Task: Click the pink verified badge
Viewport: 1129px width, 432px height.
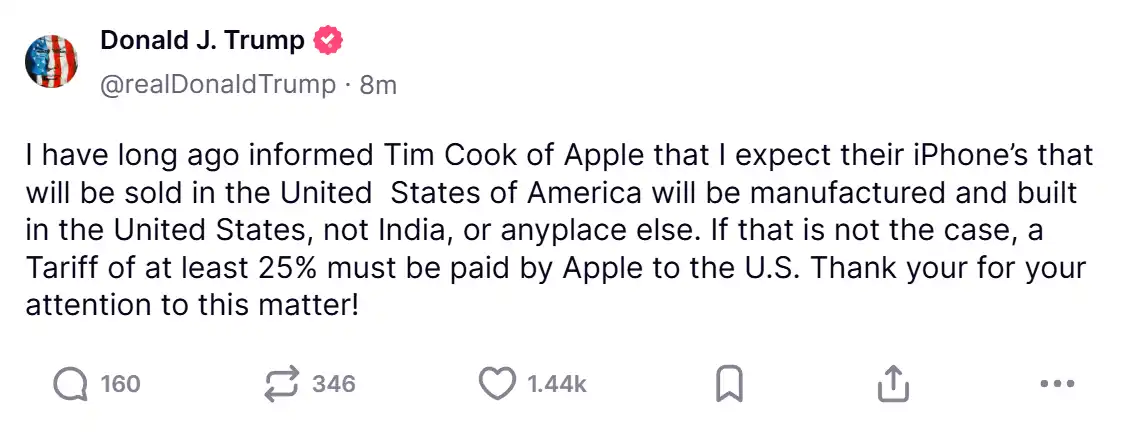Action: 329,41
